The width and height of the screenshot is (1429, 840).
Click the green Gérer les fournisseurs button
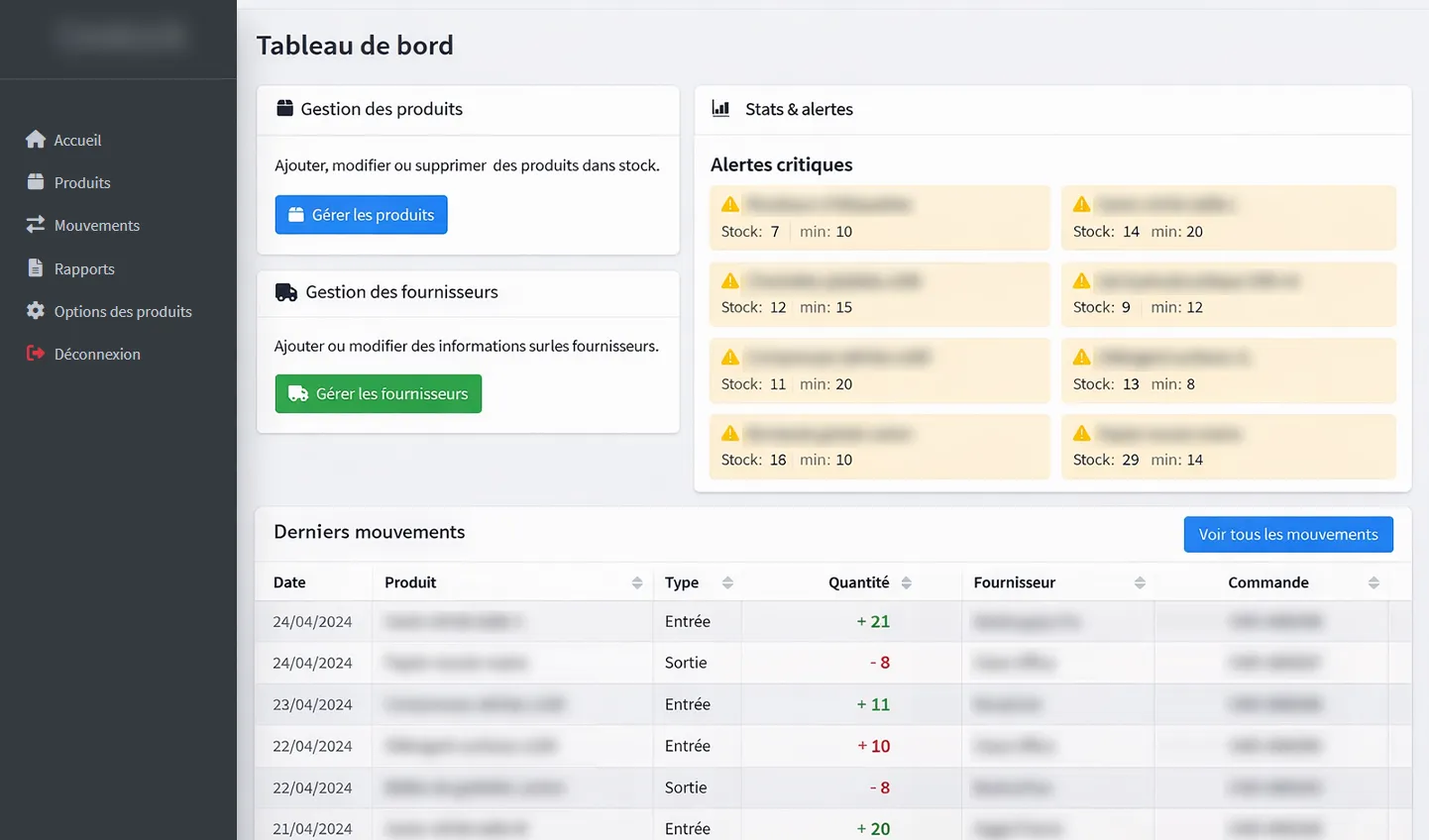tap(378, 393)
